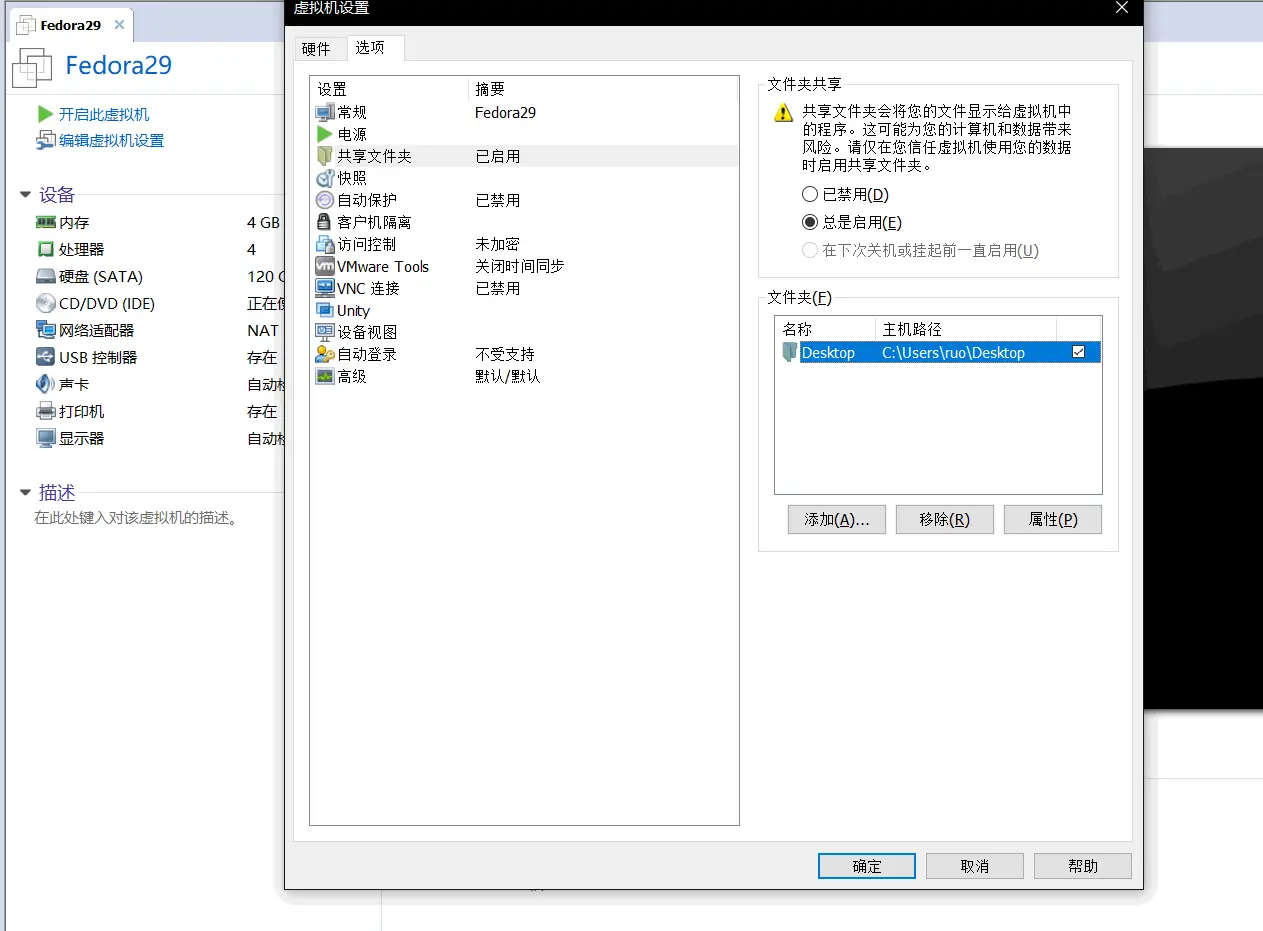The image size is (1263, 931).
Task: Click the 处理器 processor icon
Action: click(45, 249)
